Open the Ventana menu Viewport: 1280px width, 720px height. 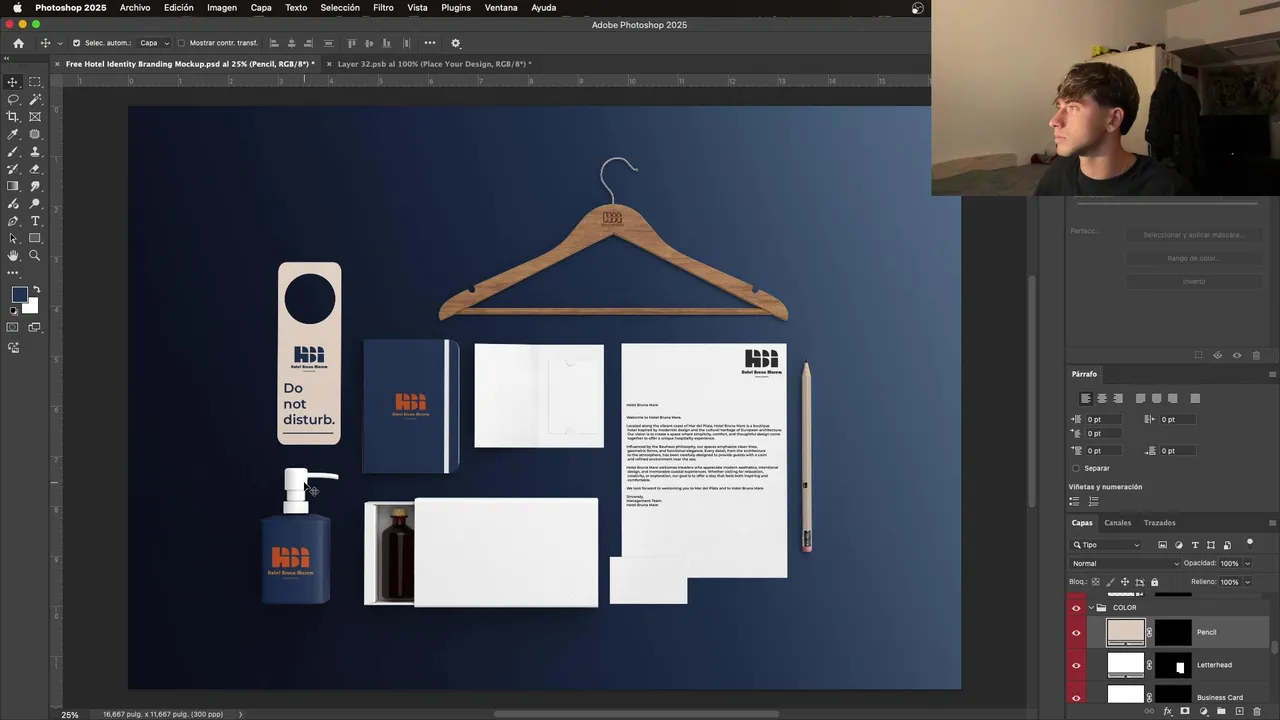(x=501, y=8)
